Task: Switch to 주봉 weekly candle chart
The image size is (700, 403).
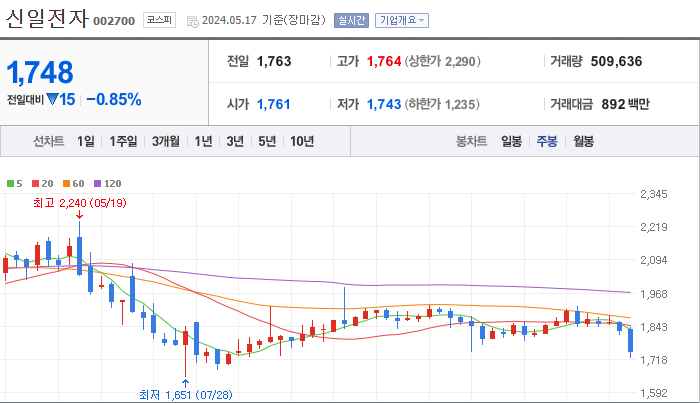Action: coord(547,141)
